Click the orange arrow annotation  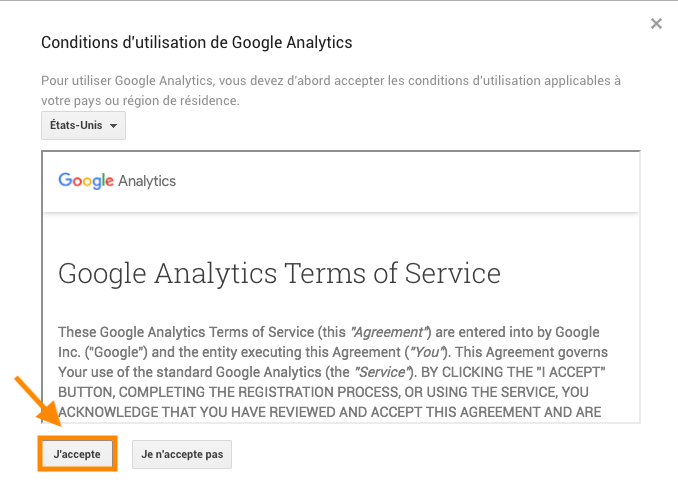(38, 401)
